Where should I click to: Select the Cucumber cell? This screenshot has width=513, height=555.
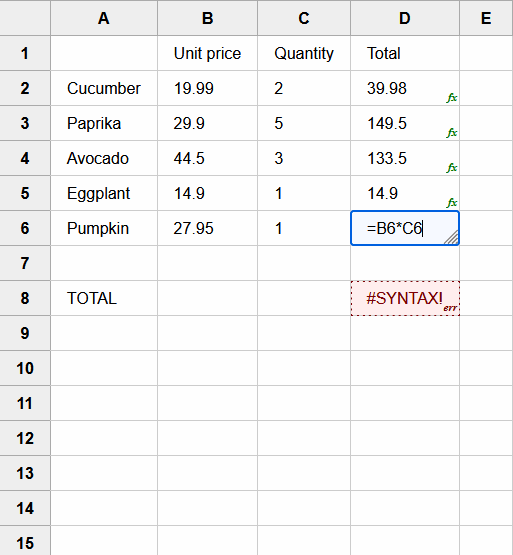click(x=104, y=88)
